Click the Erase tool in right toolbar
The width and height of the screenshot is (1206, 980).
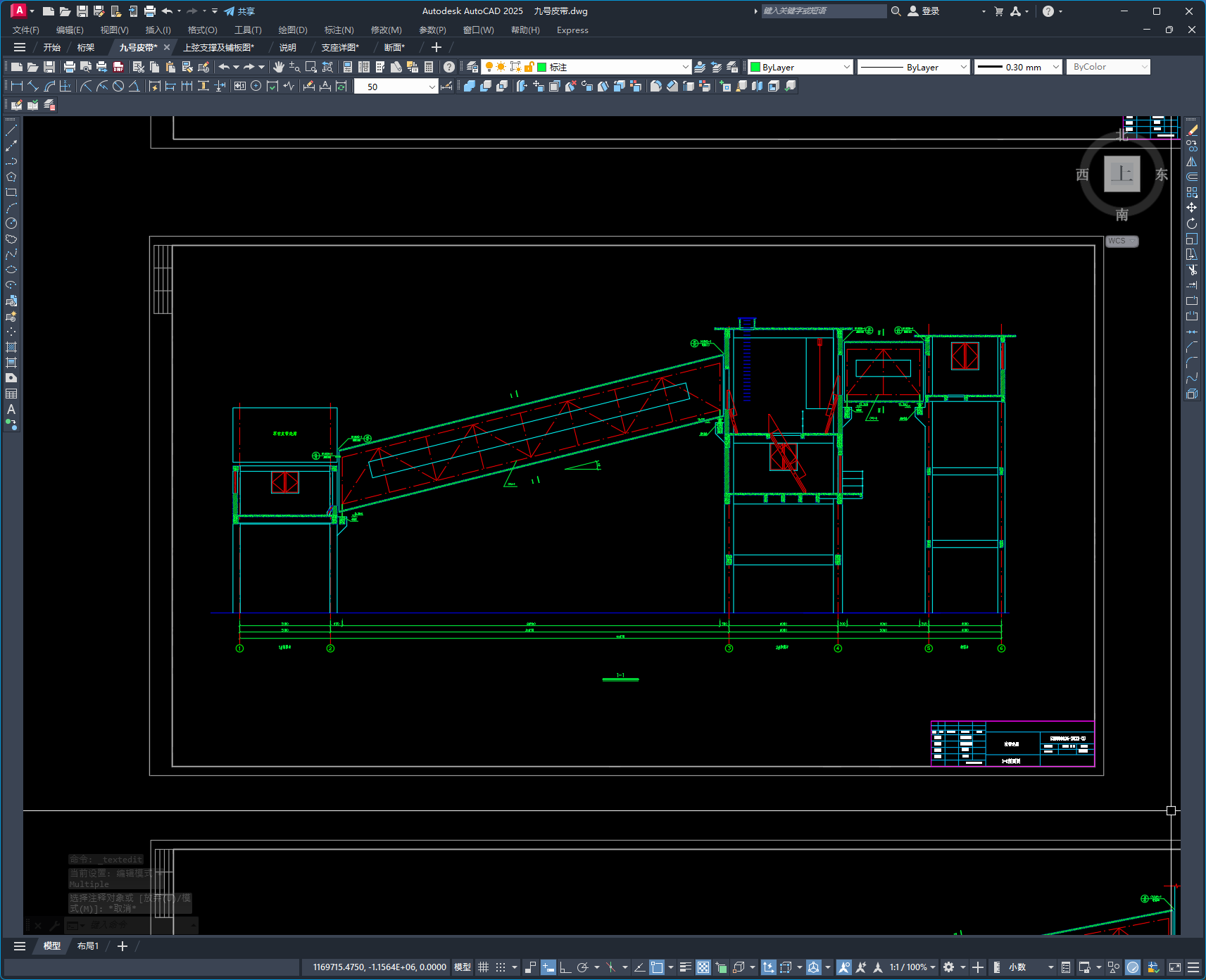(x=1192, y=130)
